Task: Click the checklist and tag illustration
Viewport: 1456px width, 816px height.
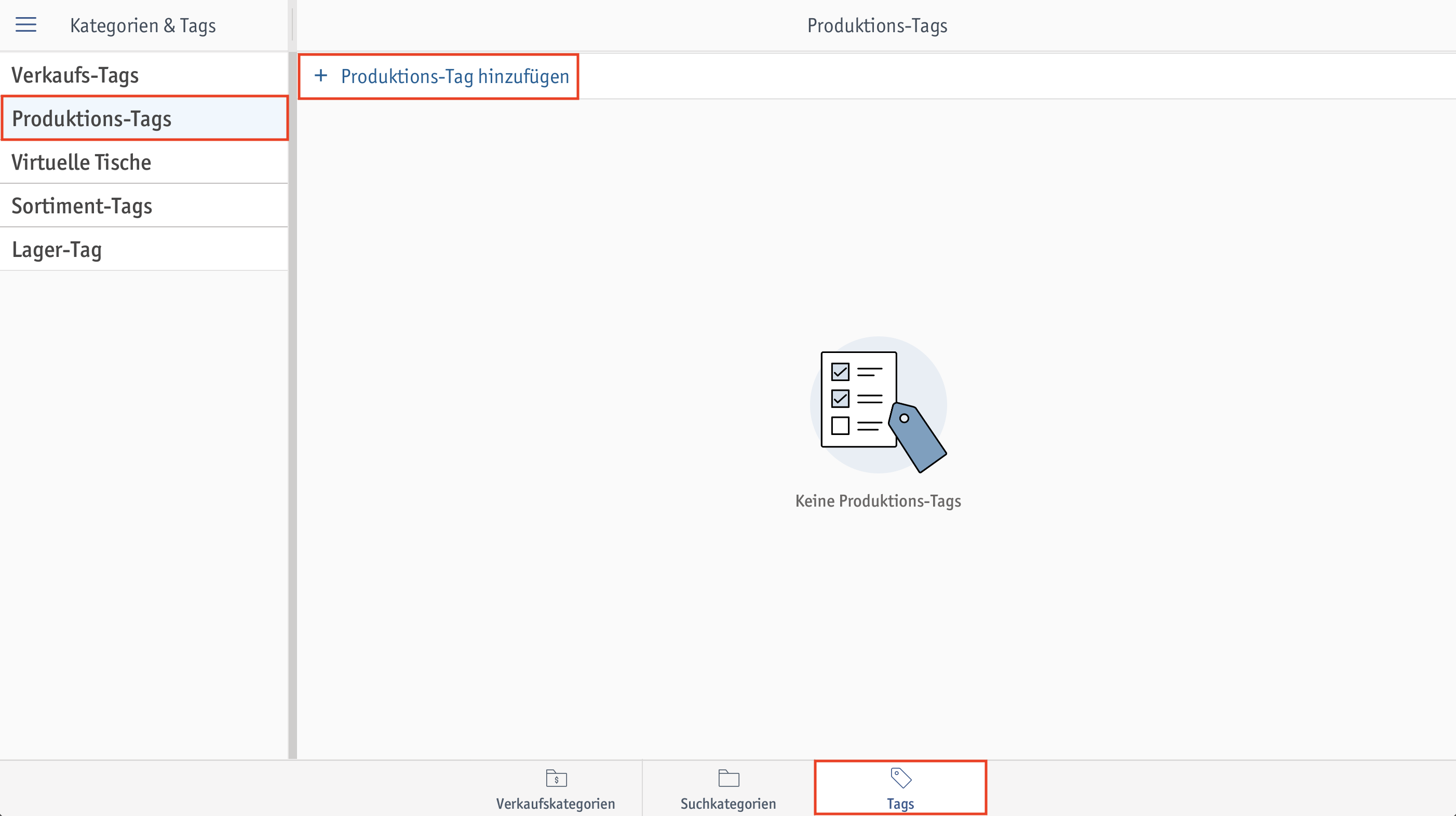Action: (x=879, y=405)
